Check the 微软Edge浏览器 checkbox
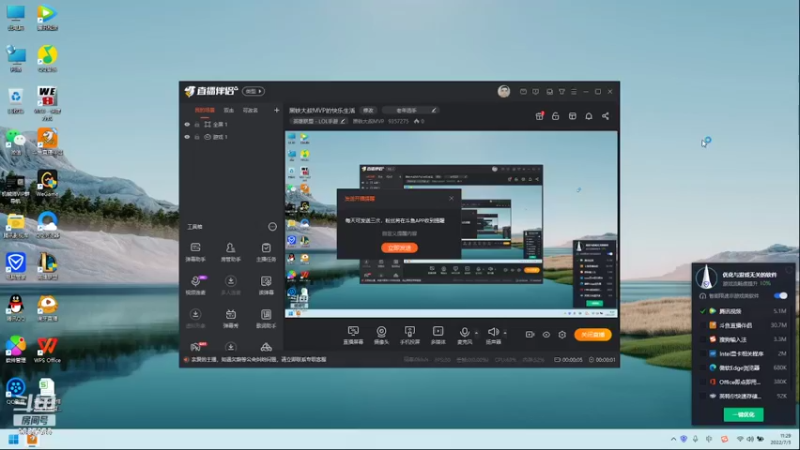This screenshot has width=800, height=450. pyautogui.click(x=703, y=367)
